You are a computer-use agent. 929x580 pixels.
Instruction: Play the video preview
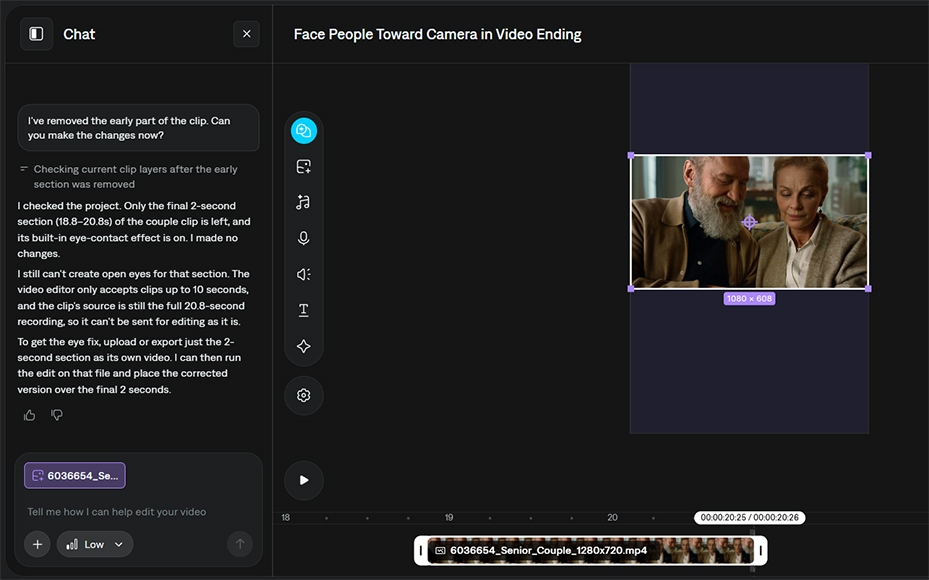click(x=303, y=480)
